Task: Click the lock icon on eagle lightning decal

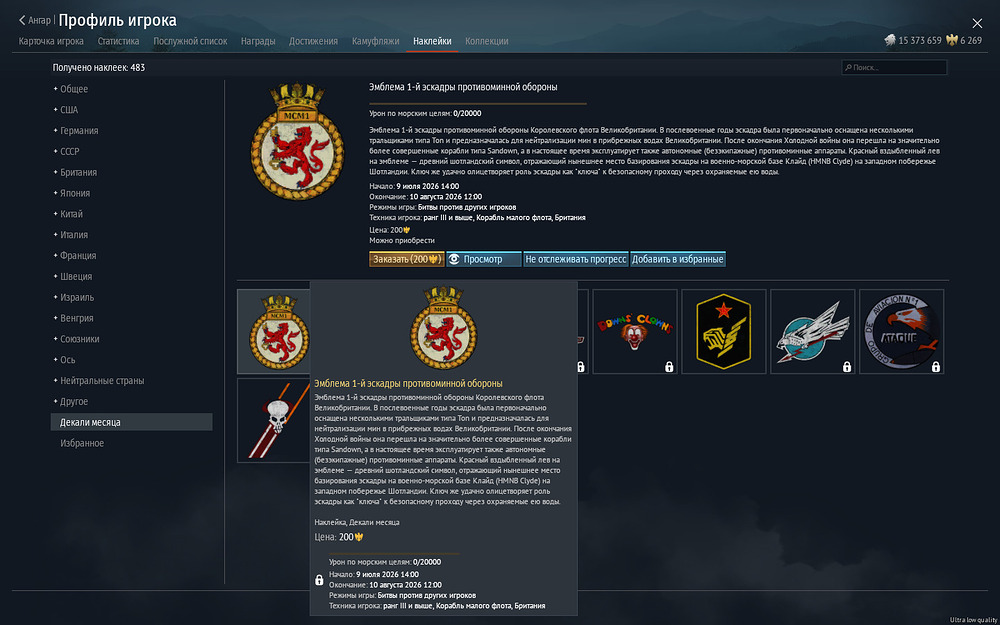Action: click(x=847, y=367)
